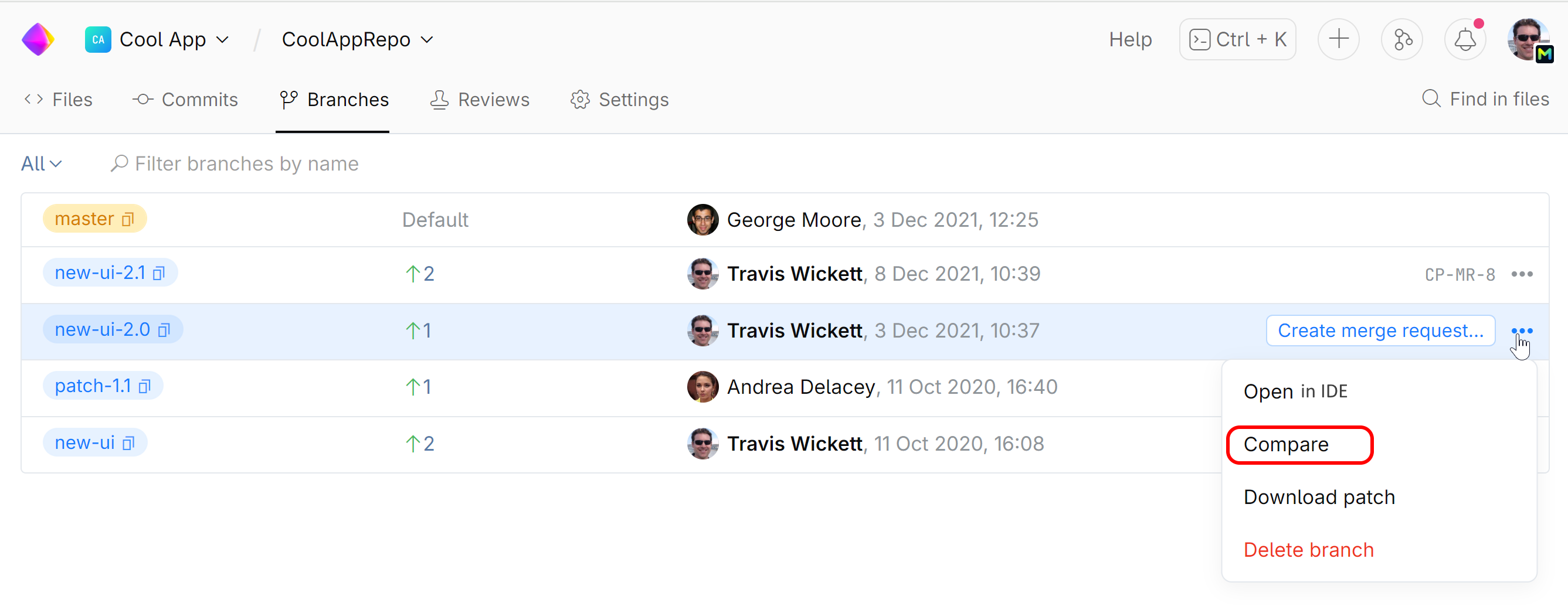
Task: Click the user profile avatar
Action: 1528,39
